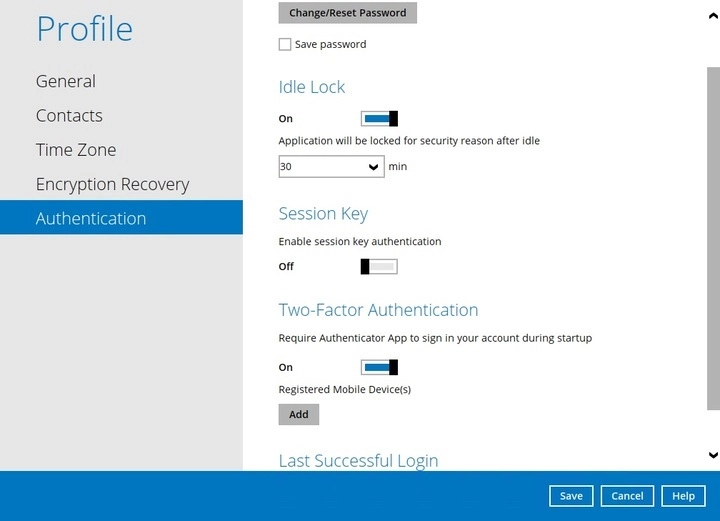
Task: Click the scroll up arrow
Action: (712, 15)
